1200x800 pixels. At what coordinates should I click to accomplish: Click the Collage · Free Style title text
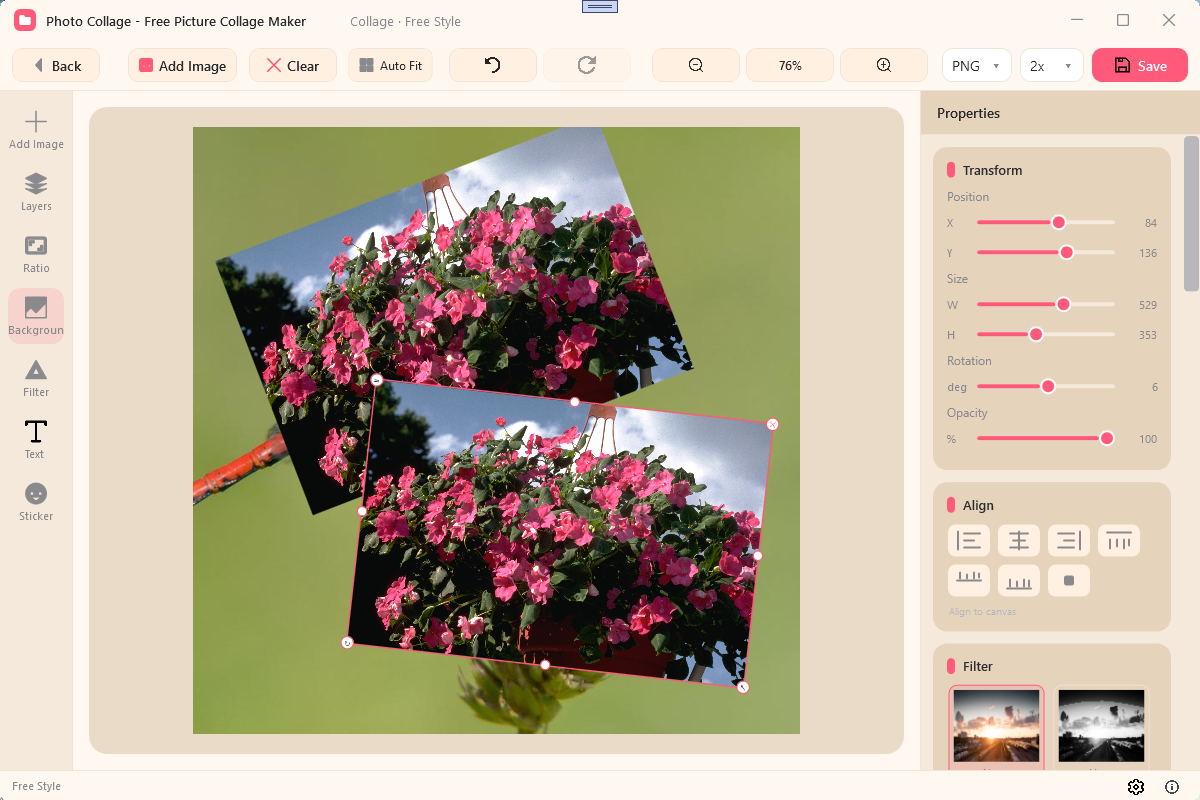tap(406, 22)
